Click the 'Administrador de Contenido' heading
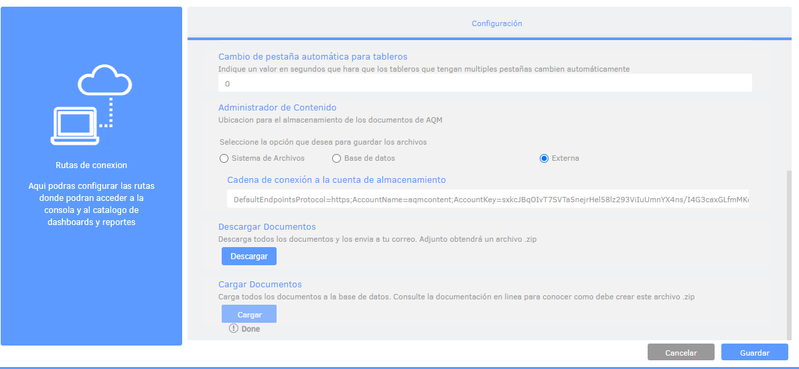This screenshot has height=369, width=799. click(x=277, y=108)
